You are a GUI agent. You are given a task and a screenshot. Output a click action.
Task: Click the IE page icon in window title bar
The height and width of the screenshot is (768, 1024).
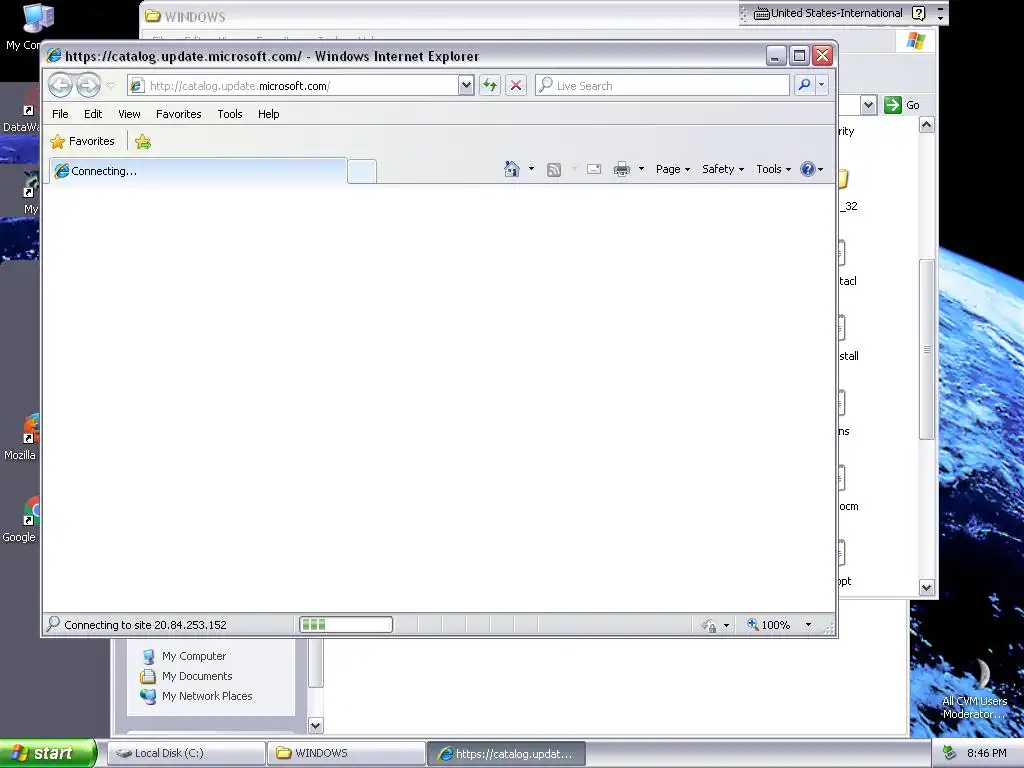54,56
